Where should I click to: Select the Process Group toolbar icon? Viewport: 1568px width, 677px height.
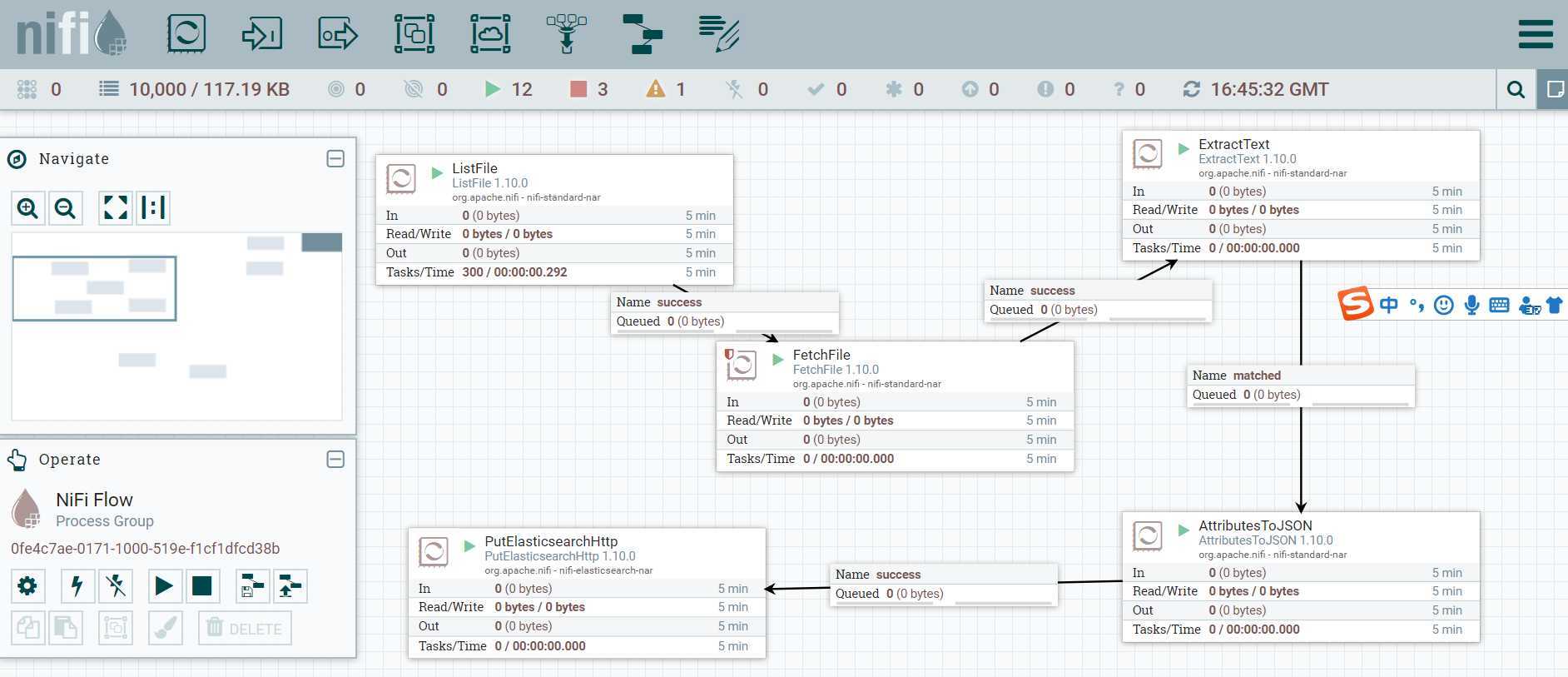(x=414, y=34)
